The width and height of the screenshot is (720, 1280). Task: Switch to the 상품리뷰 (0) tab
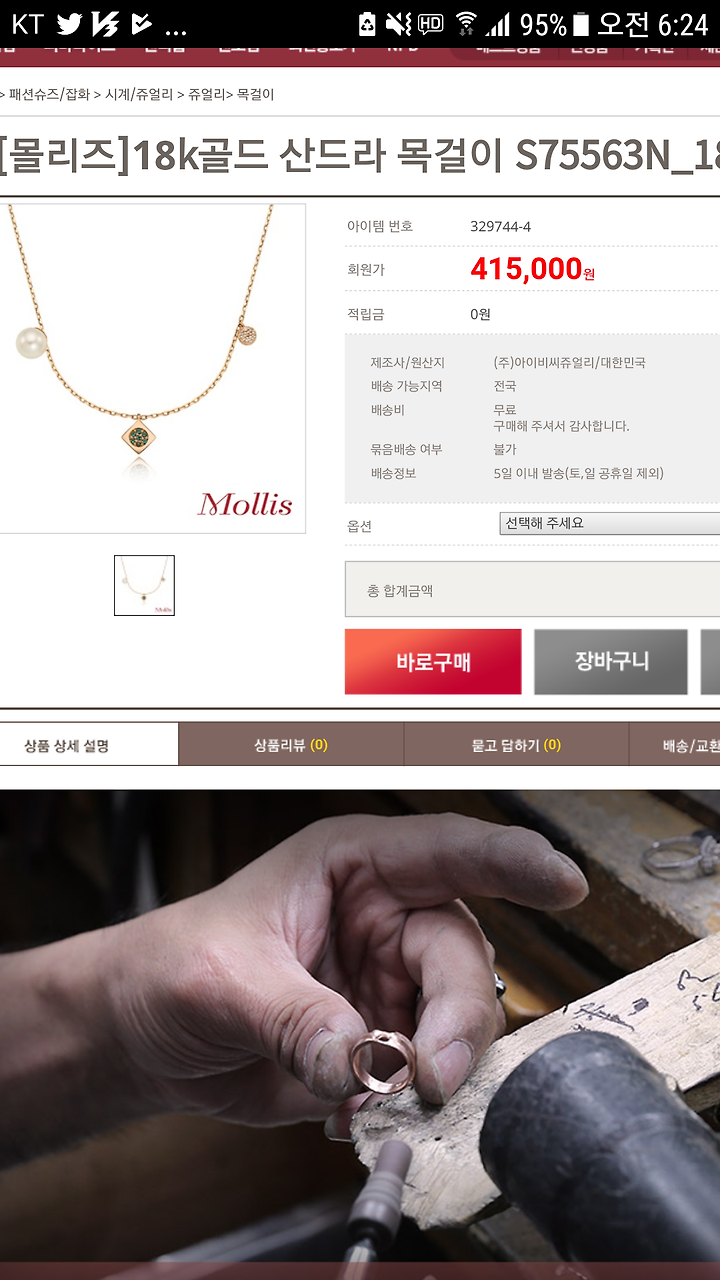tap(291, 745)
